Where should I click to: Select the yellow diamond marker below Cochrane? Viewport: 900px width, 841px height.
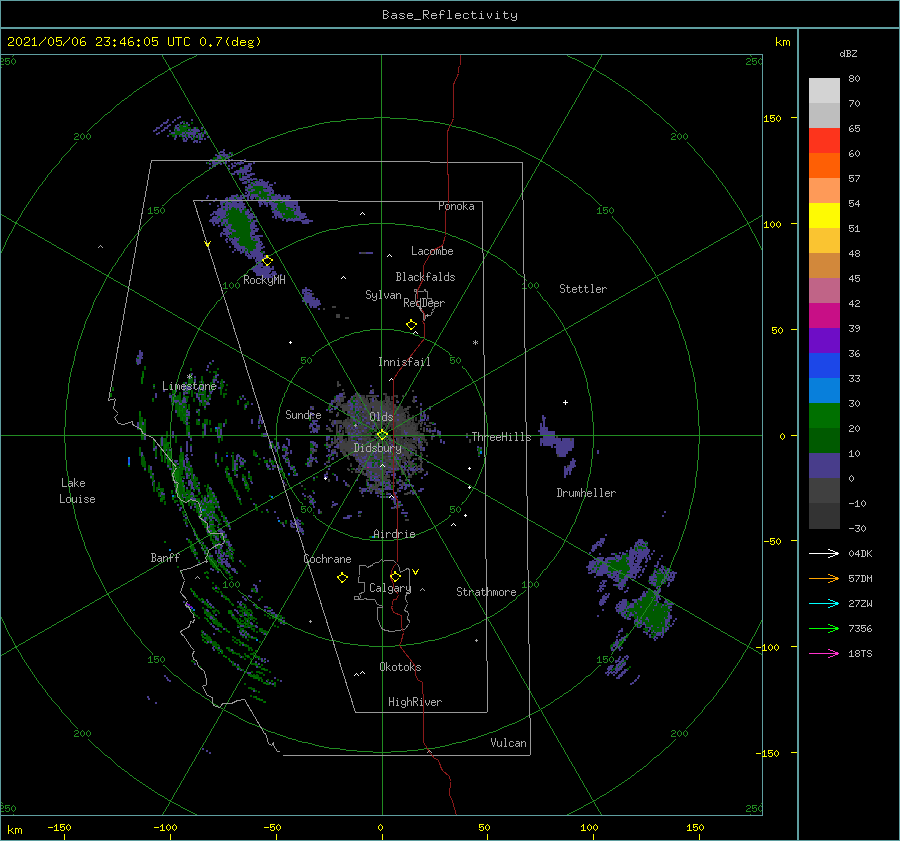342,578
